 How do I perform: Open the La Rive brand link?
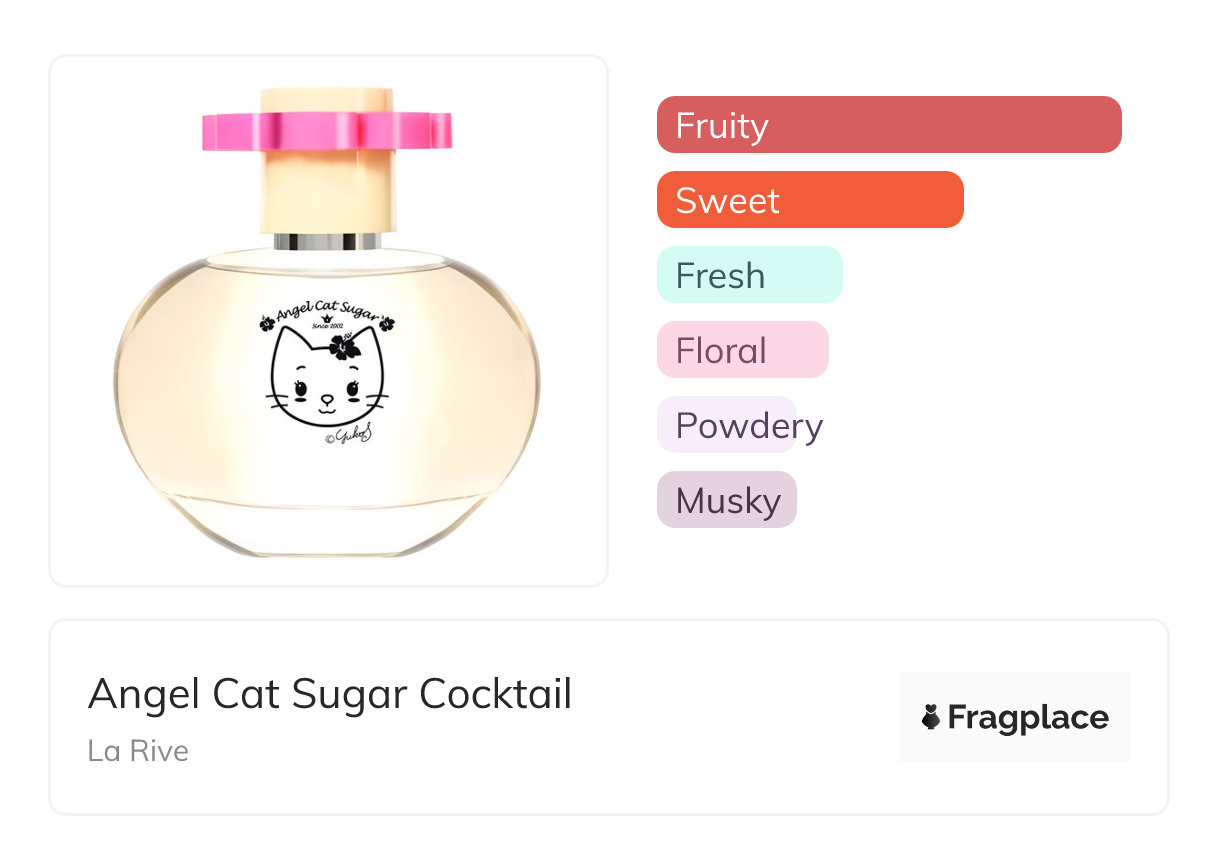click(x=138, y=751)
